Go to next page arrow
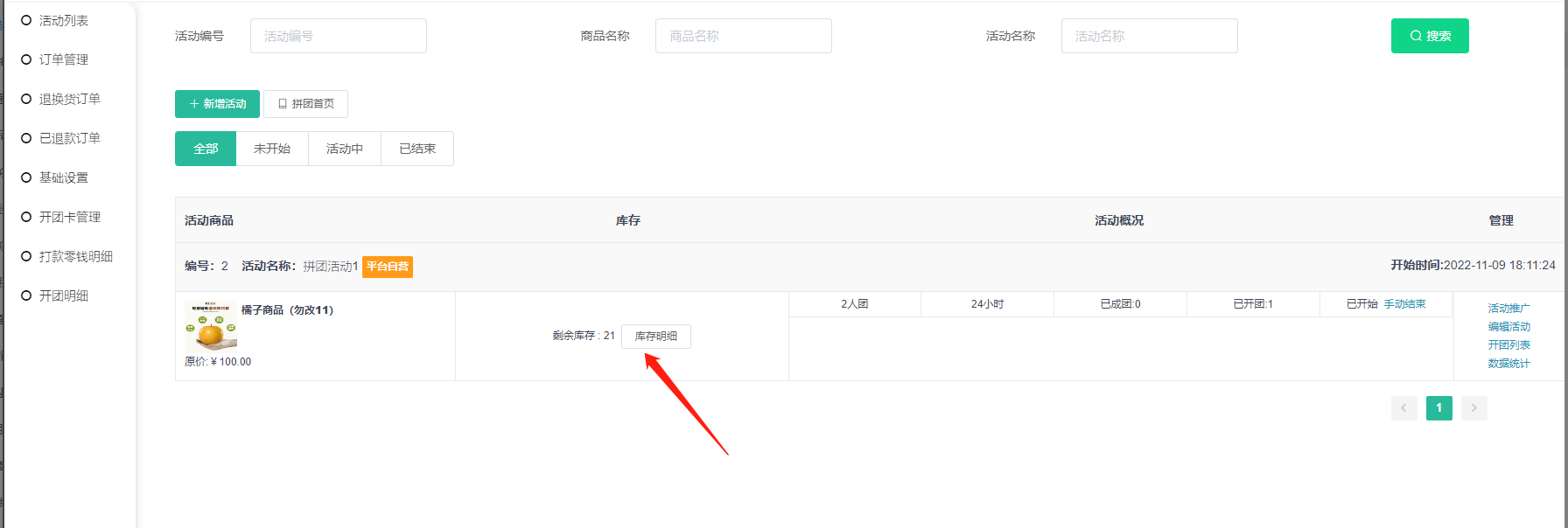The width and height of the screenshot is (1568, 528). [x=1473, y=408]
